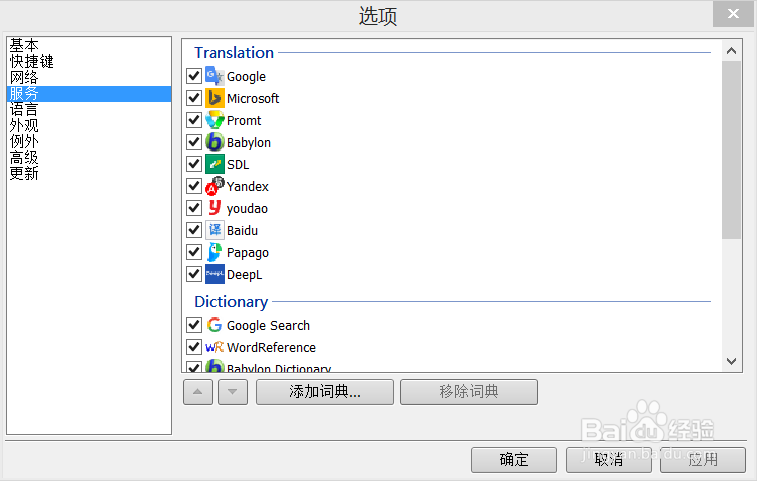This screenshot has width=757, height=481.
Task: Uncheck the WordReference checkbox
Action: [x=194, y=347]
